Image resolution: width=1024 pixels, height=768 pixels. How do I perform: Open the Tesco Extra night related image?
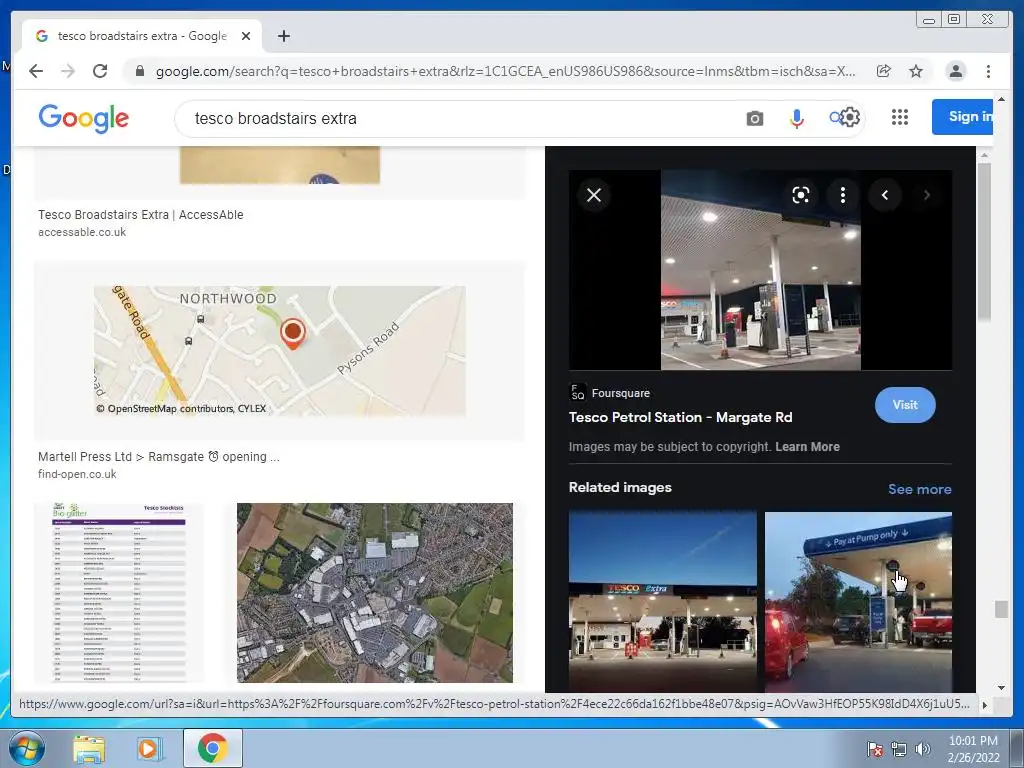click(662, 601)
